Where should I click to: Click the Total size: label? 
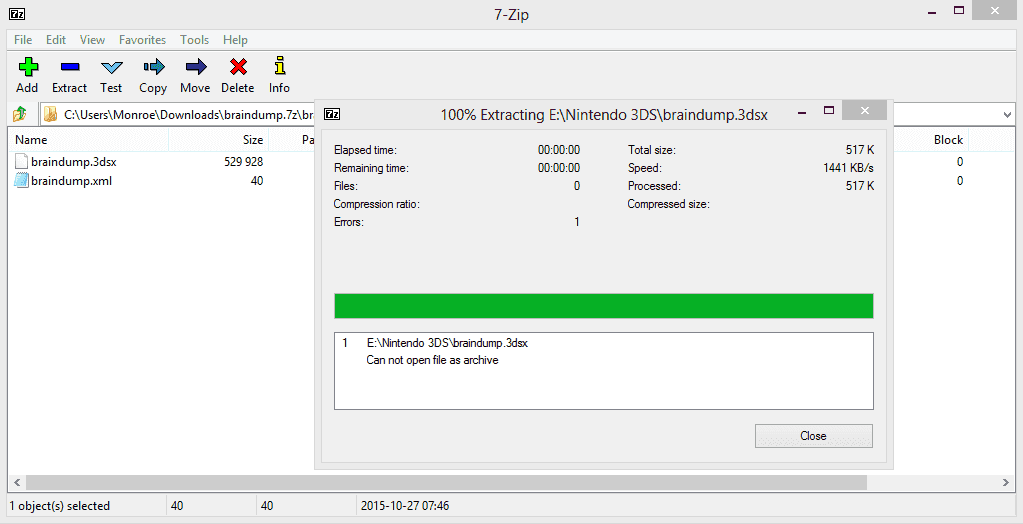point(652,150)
